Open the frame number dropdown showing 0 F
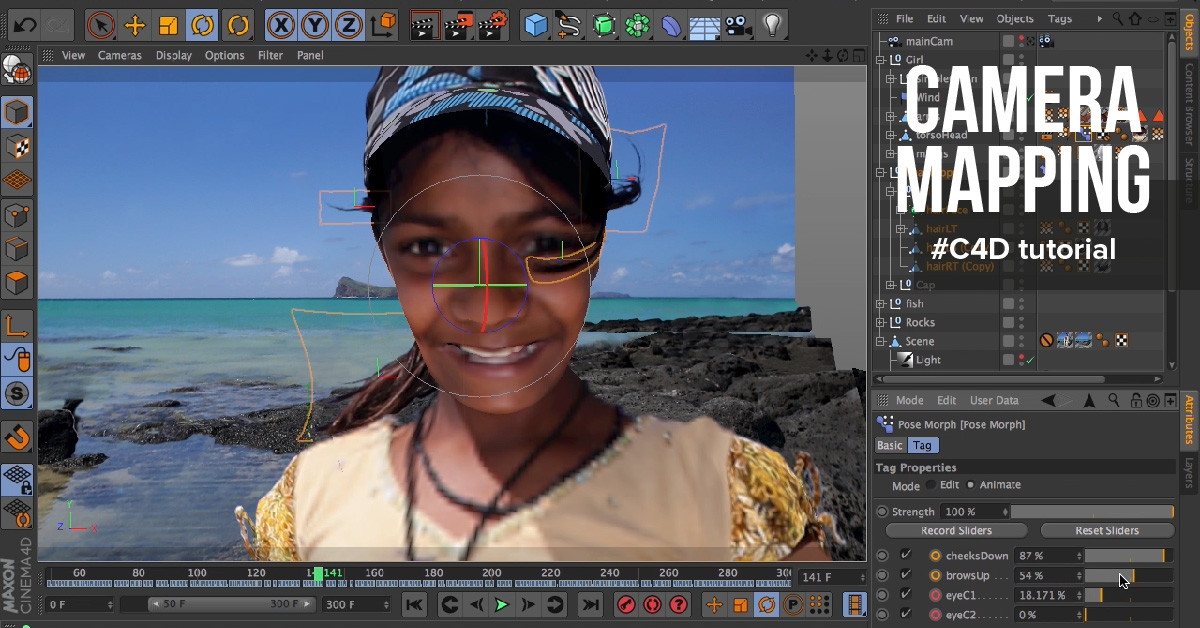This screenshot has width=1200, height=628. [109, 605]
